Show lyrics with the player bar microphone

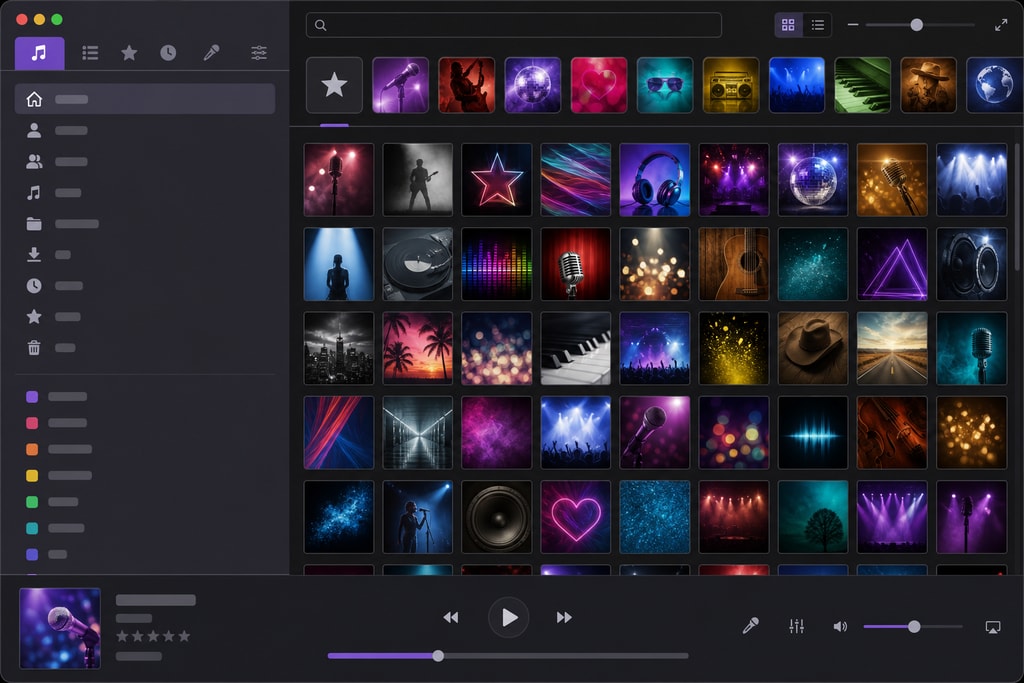tap(750, 626)
